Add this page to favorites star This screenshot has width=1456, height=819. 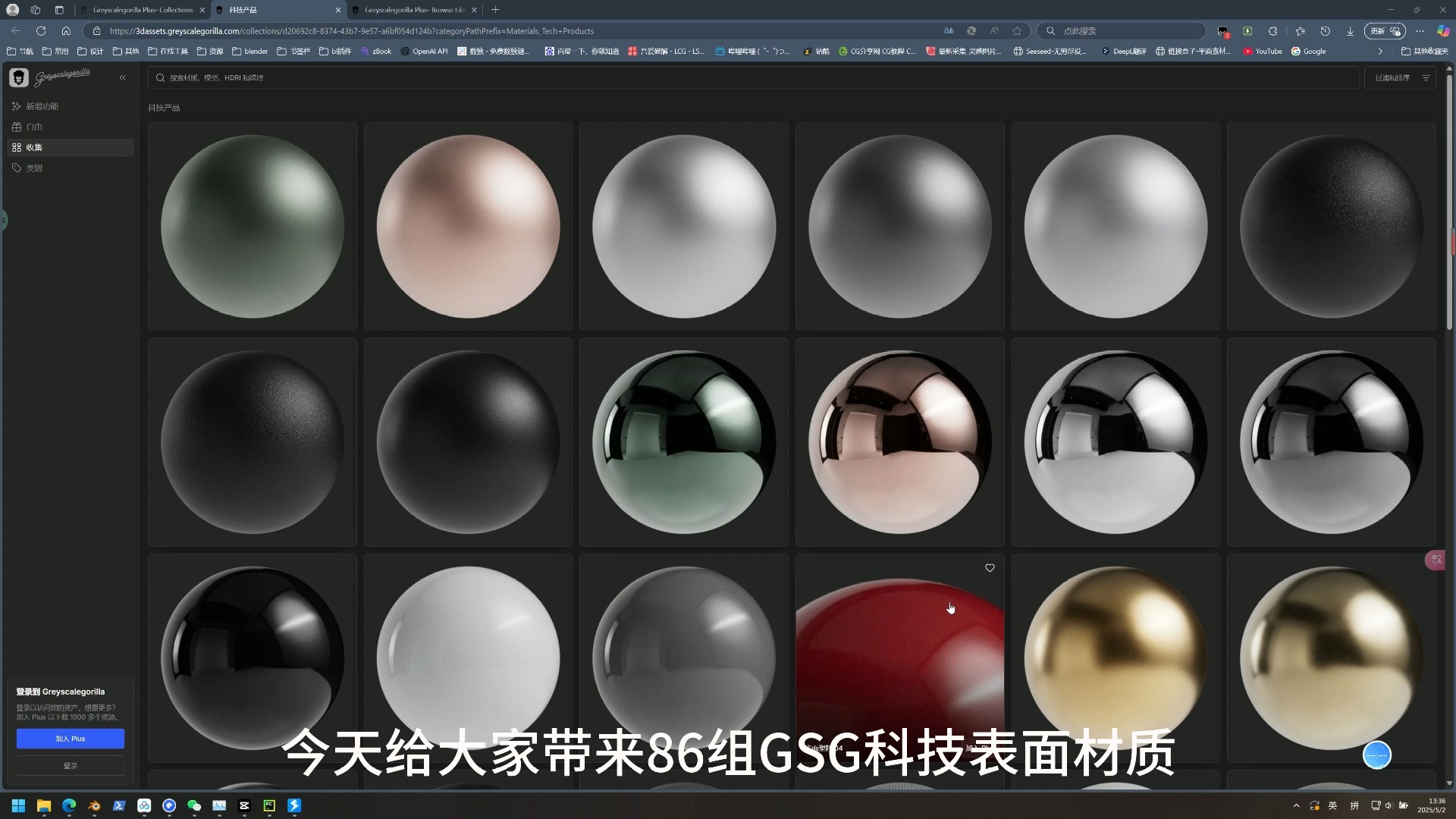pyautogui.click(x=1017, y=31)
